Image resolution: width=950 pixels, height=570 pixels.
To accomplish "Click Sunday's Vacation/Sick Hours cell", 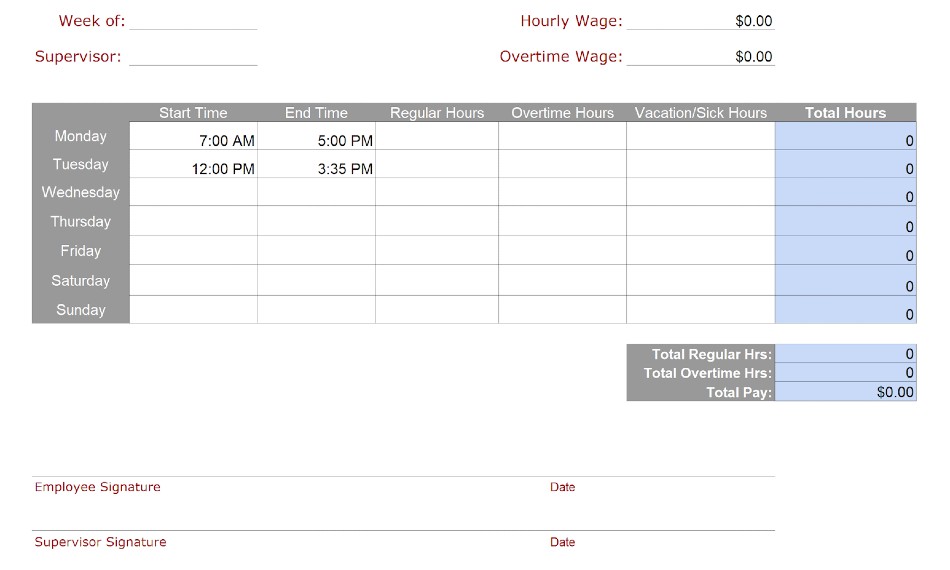I will pos(700,310).
